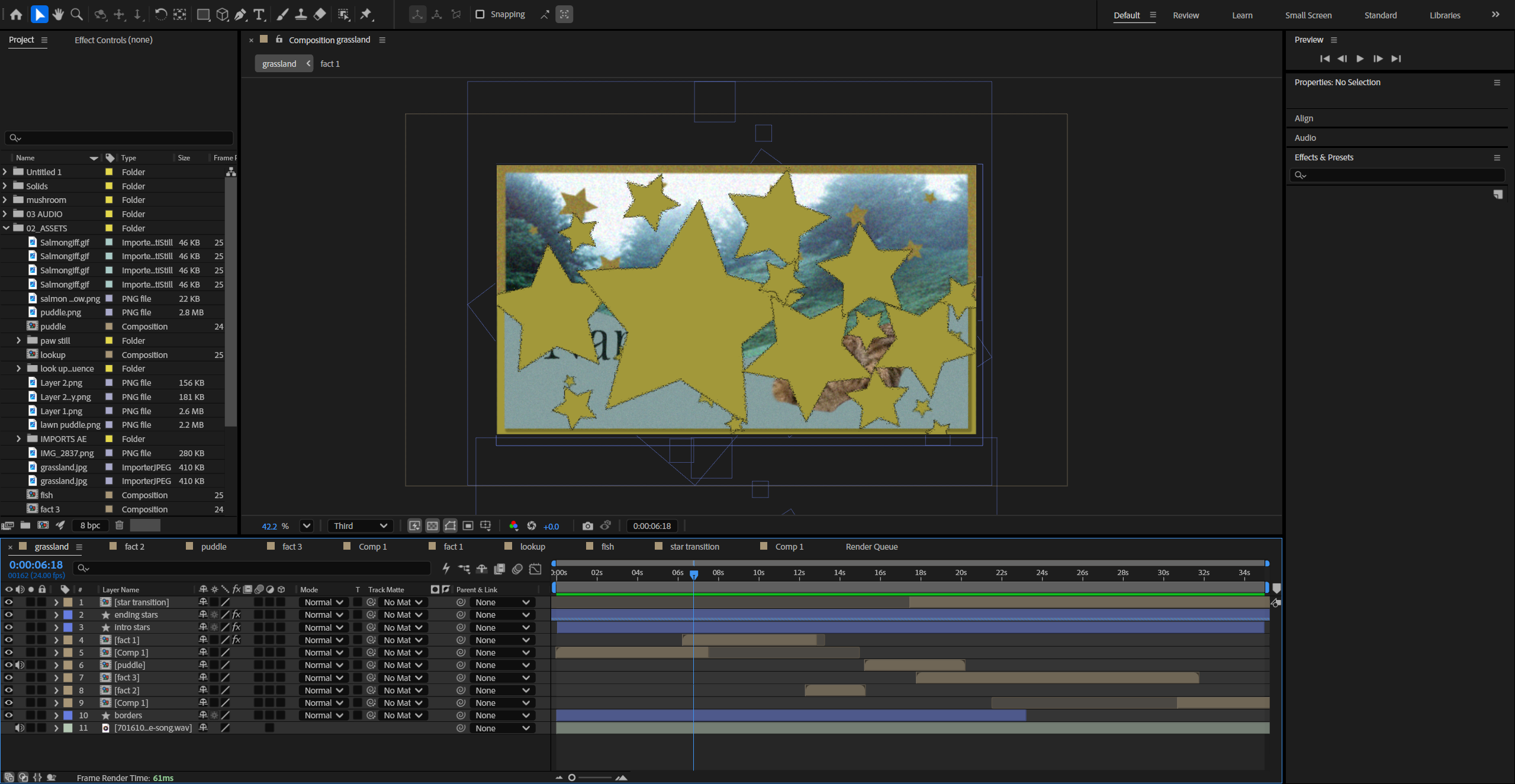This screenshot has width=1515, height=784.
Task: Open color channel display icon
Action: click(x=513, y=526)
